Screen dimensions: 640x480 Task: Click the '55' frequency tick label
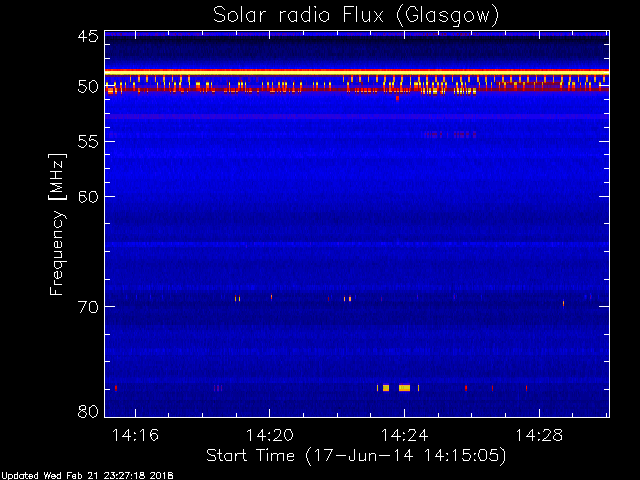[x=88, y=142]
